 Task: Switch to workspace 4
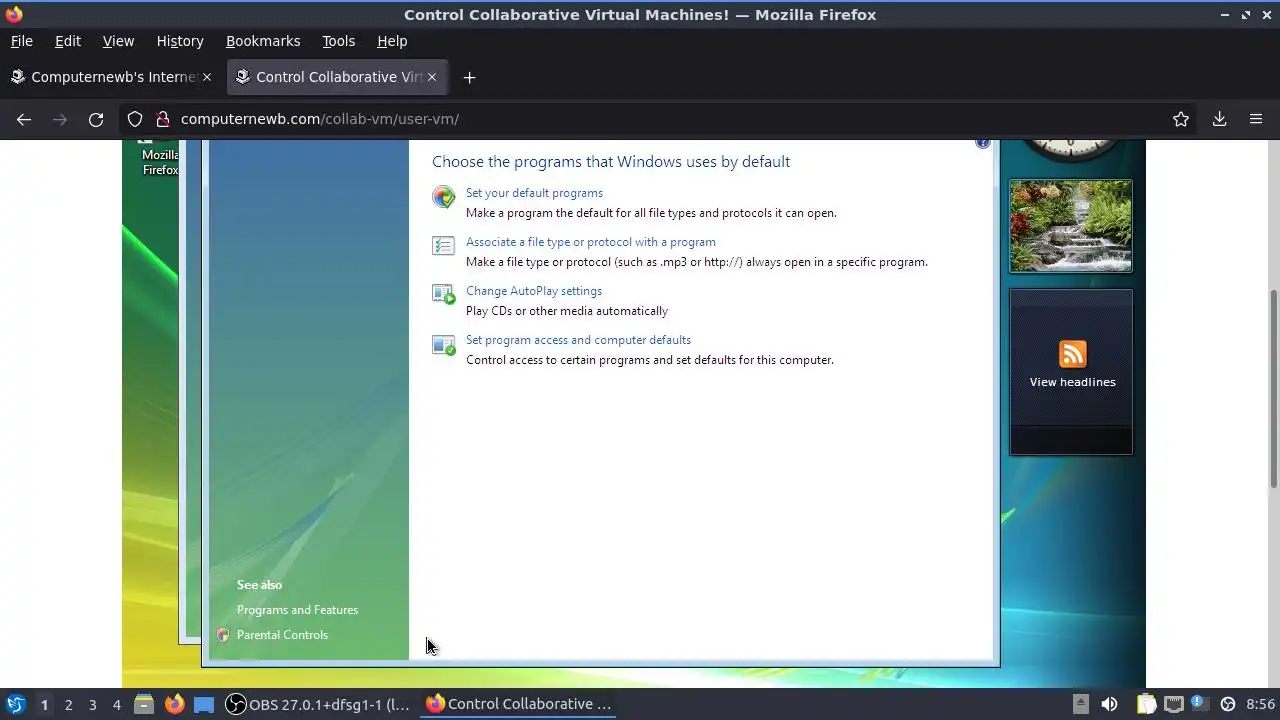116,704
